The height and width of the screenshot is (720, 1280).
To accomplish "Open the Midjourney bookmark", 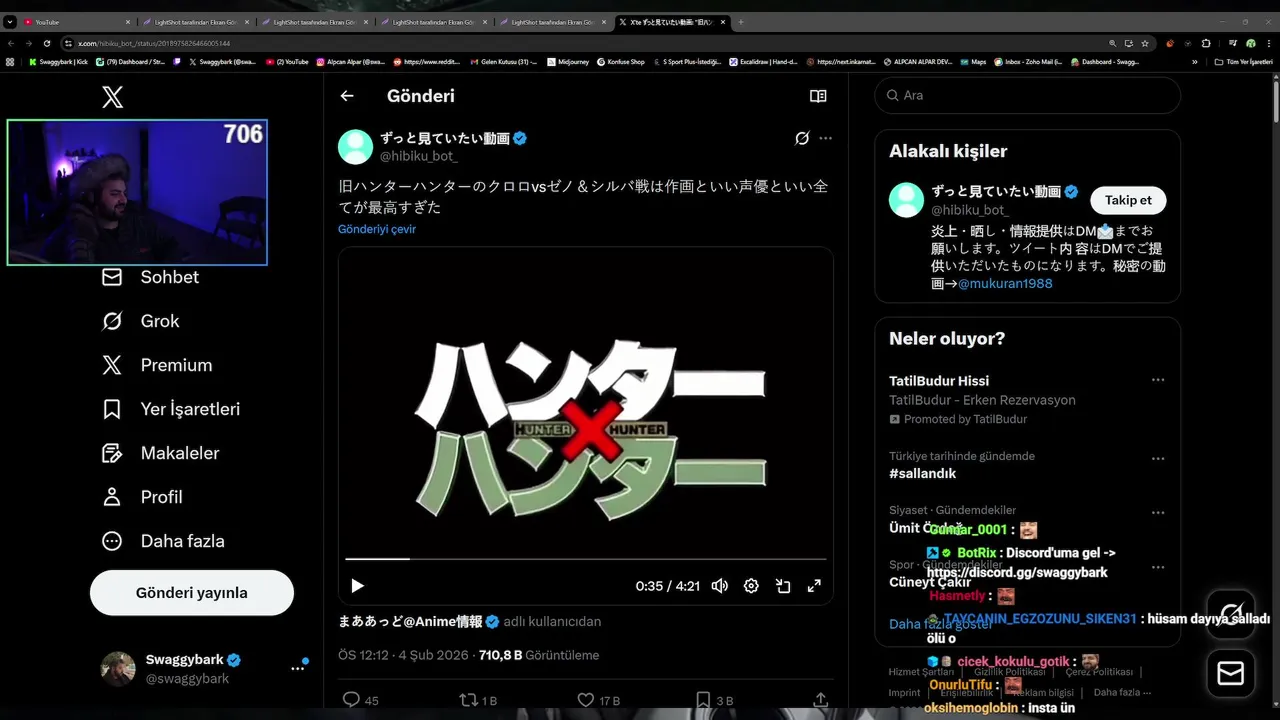I will coord(567,62).
